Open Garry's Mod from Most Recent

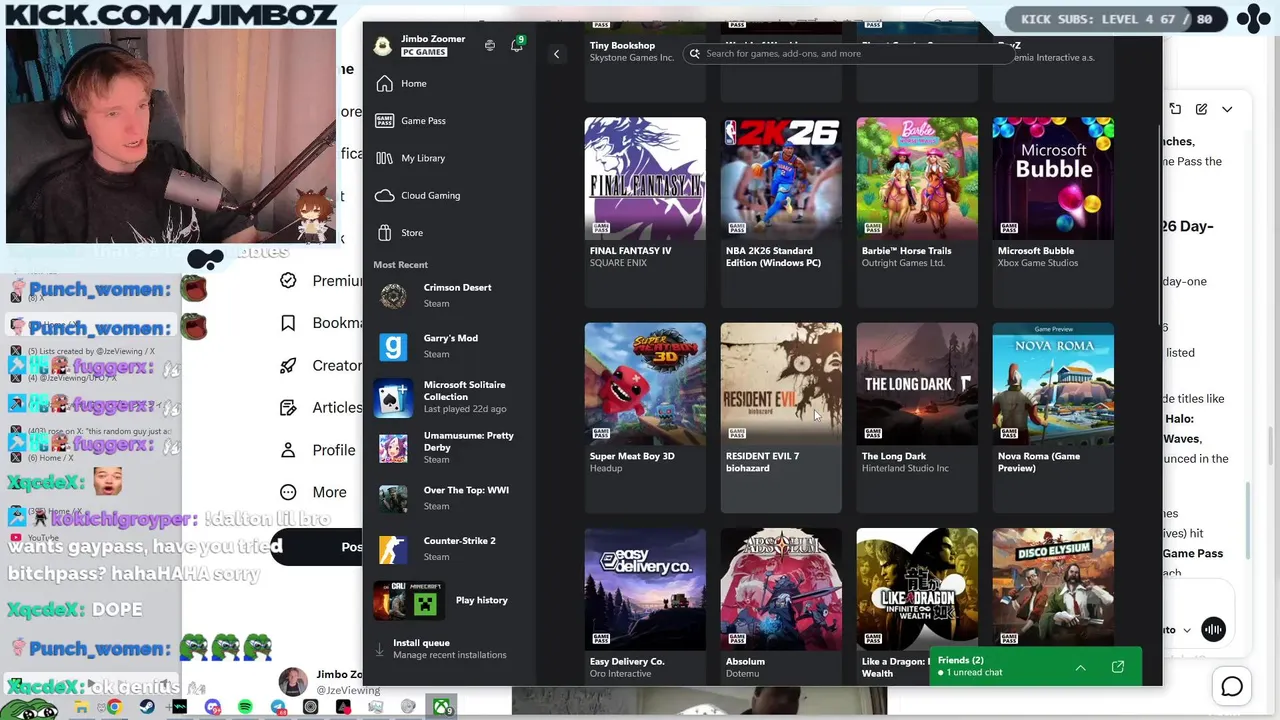[449, 346]
